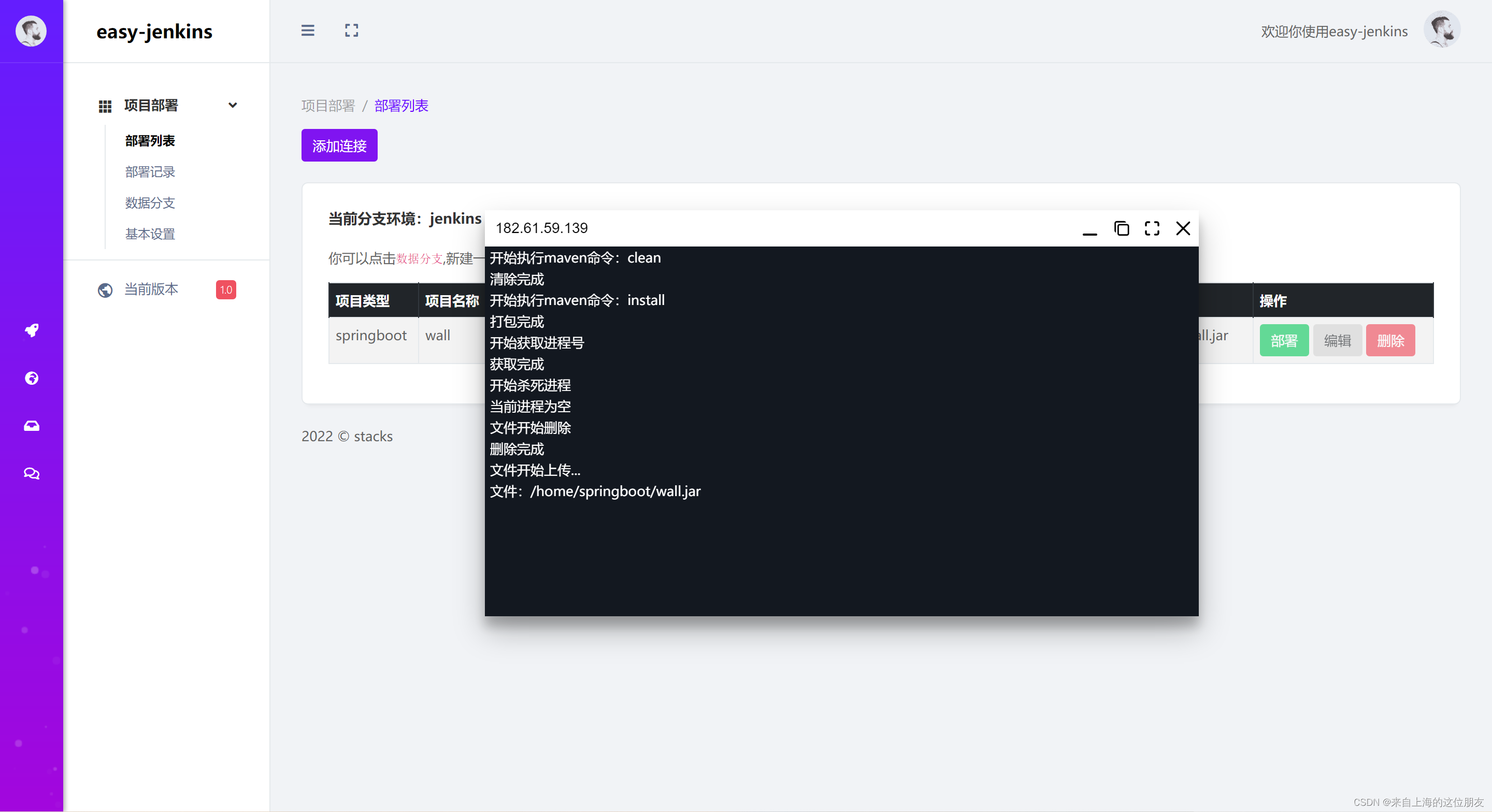Image resolution: width=1492 pixels, height=812 pixels.
Task: Open the 数据分支 submenu item
Action: [150, 202]
